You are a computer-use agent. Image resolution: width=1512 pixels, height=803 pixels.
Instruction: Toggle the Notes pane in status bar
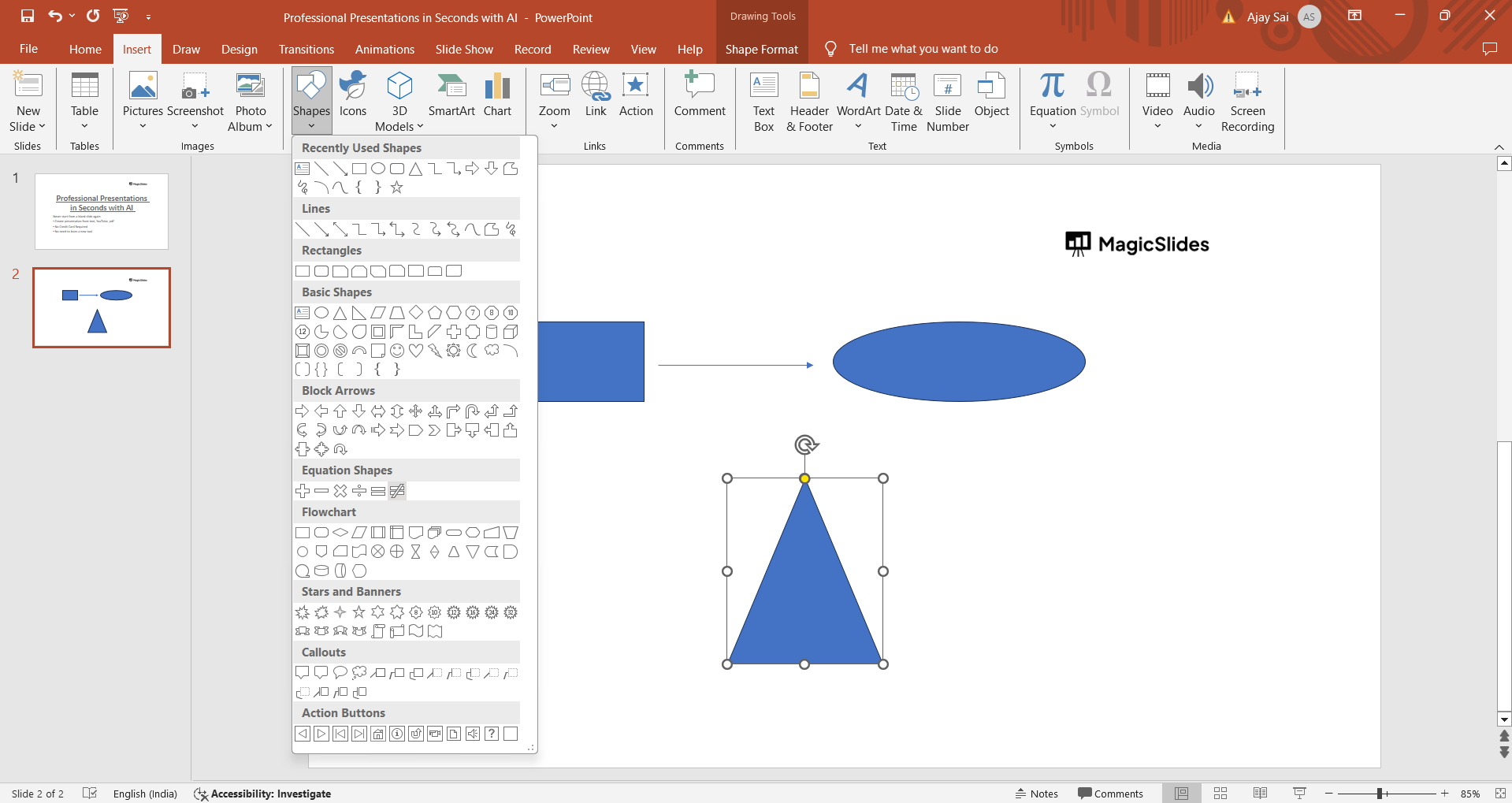(1036, 794)
